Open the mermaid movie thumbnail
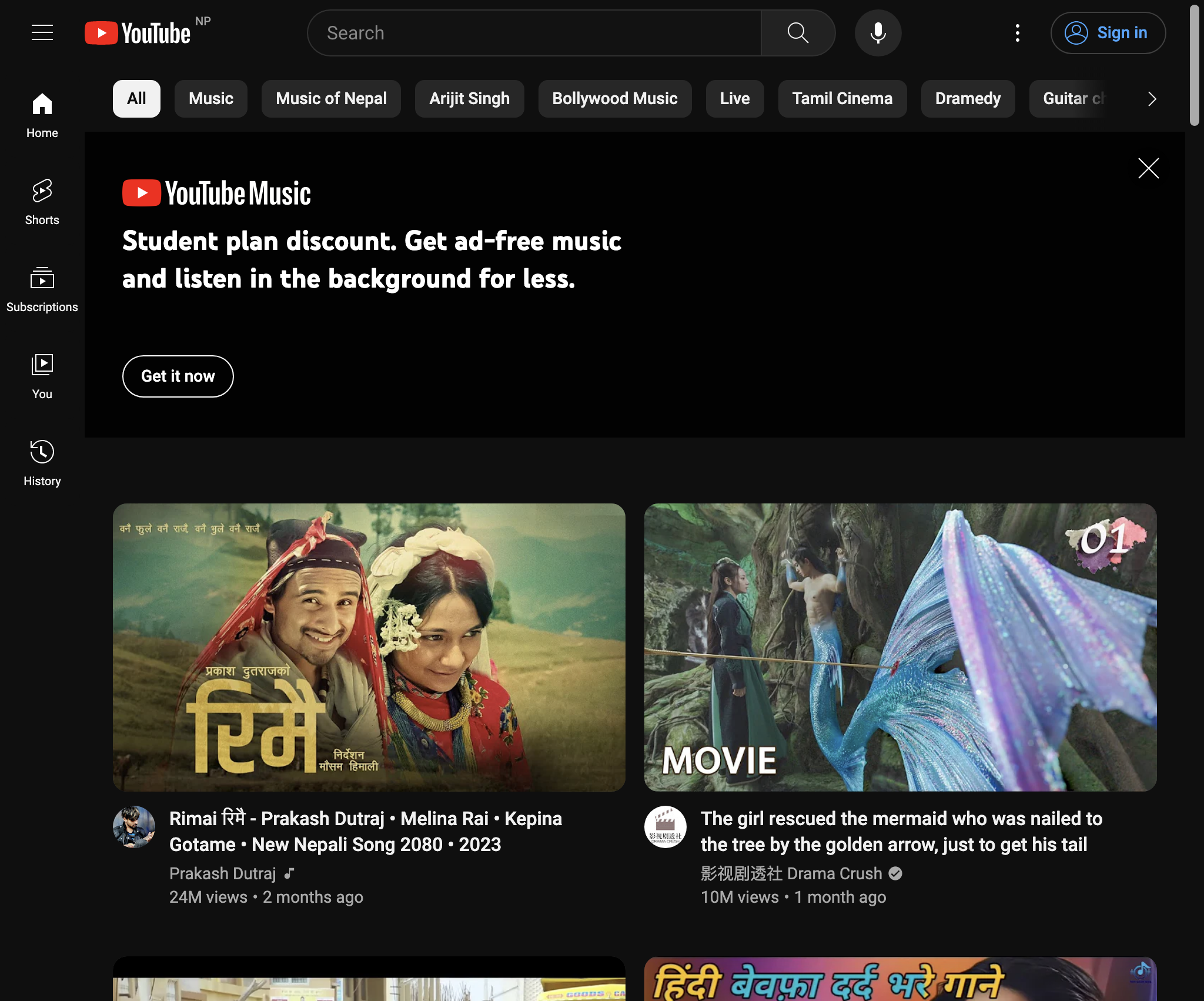Image resolution: width=1204 pixels, height=1001 pixels. 901,648
